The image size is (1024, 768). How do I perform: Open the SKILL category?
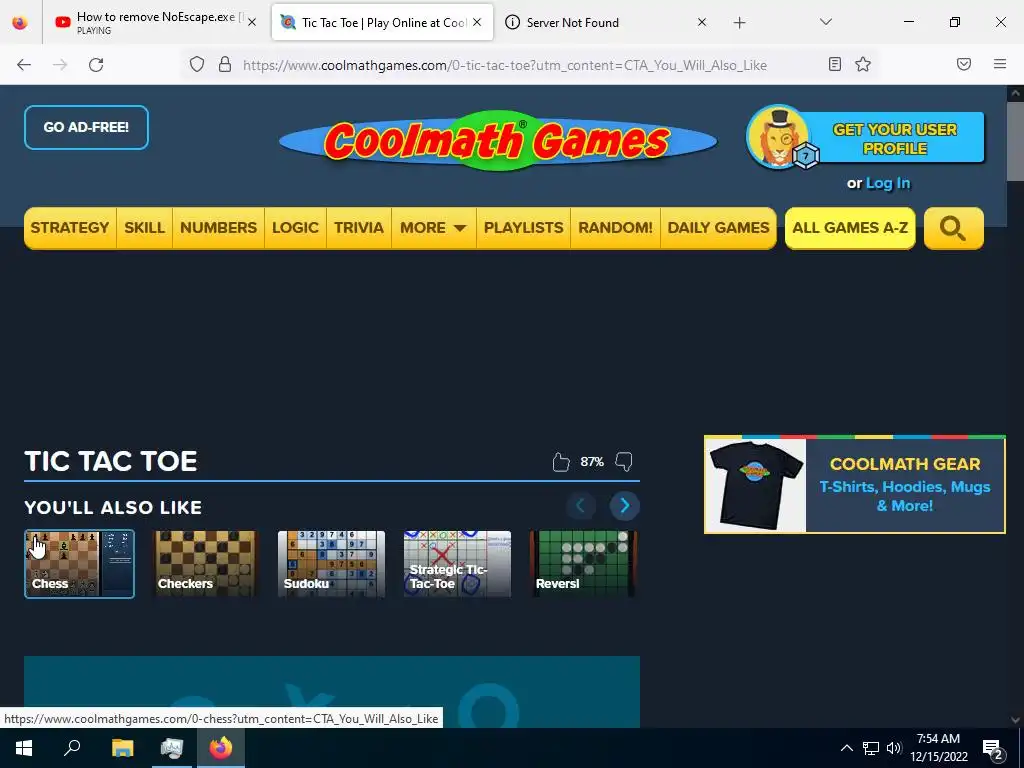pos(144,228)
